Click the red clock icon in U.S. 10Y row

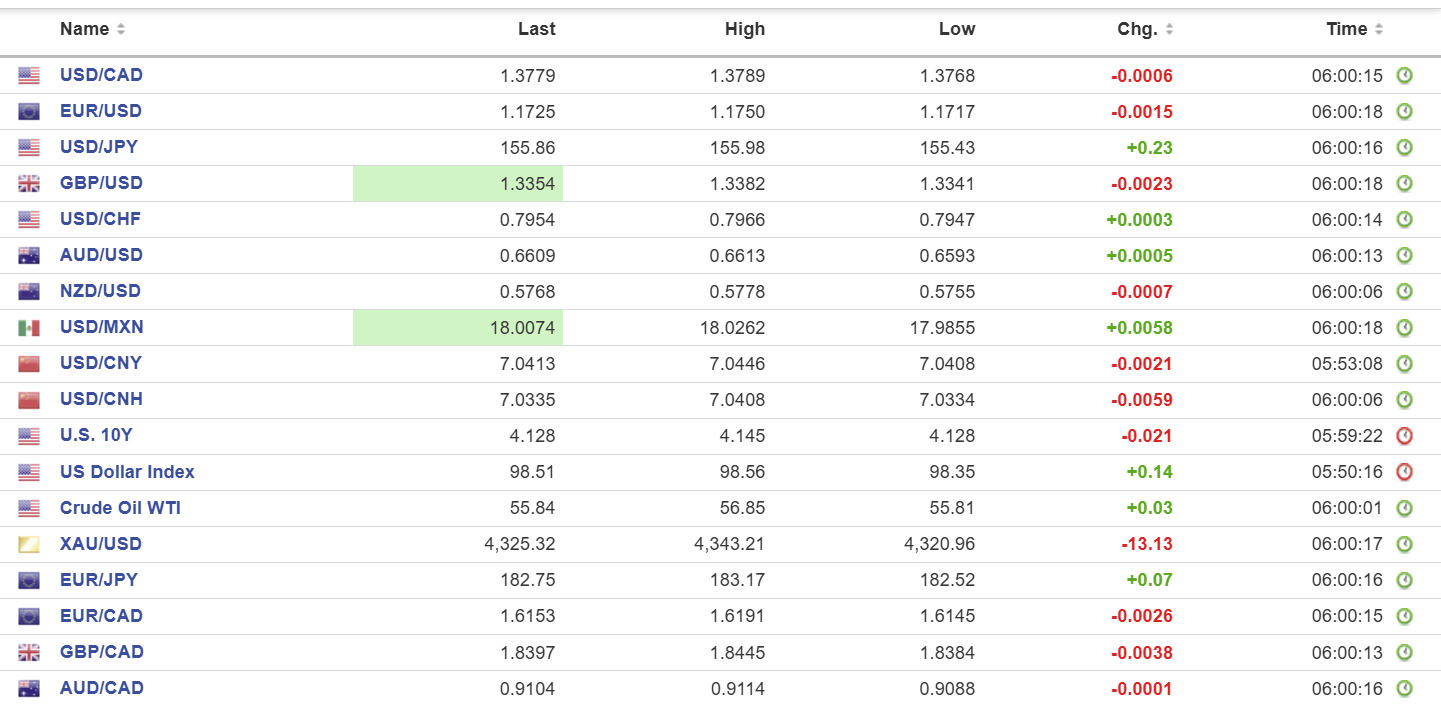coord(1404,436)
